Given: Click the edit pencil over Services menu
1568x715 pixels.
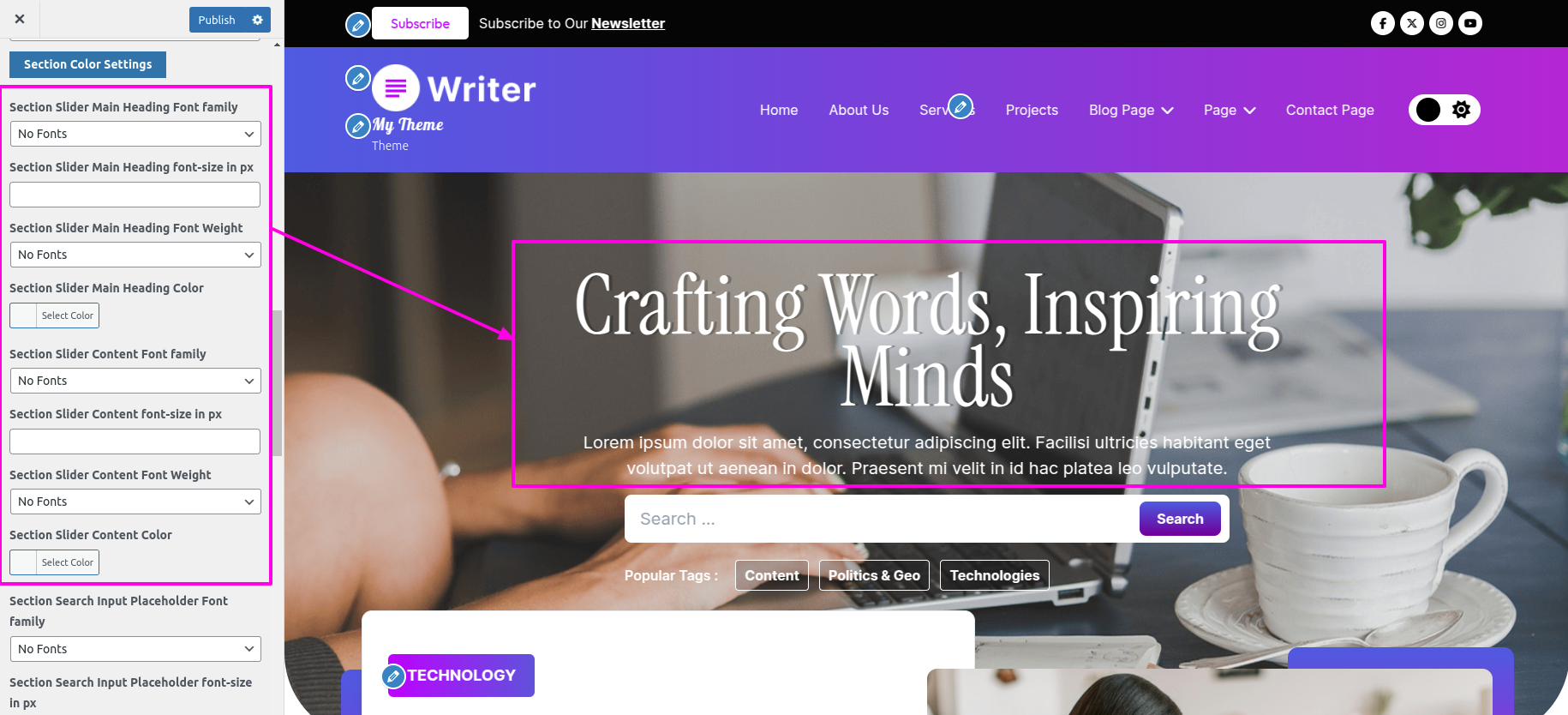Looking at the screenshot, I should click(x=961, y=106).
